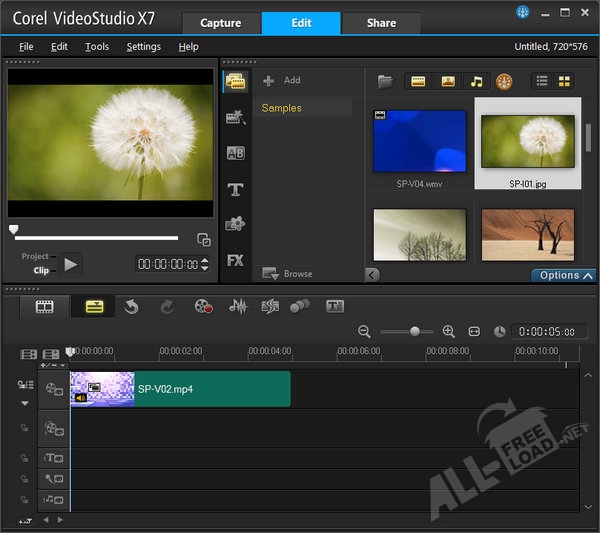Click the timeline zoom slider handle
600x533 pixels.
(x=415, y=331)
